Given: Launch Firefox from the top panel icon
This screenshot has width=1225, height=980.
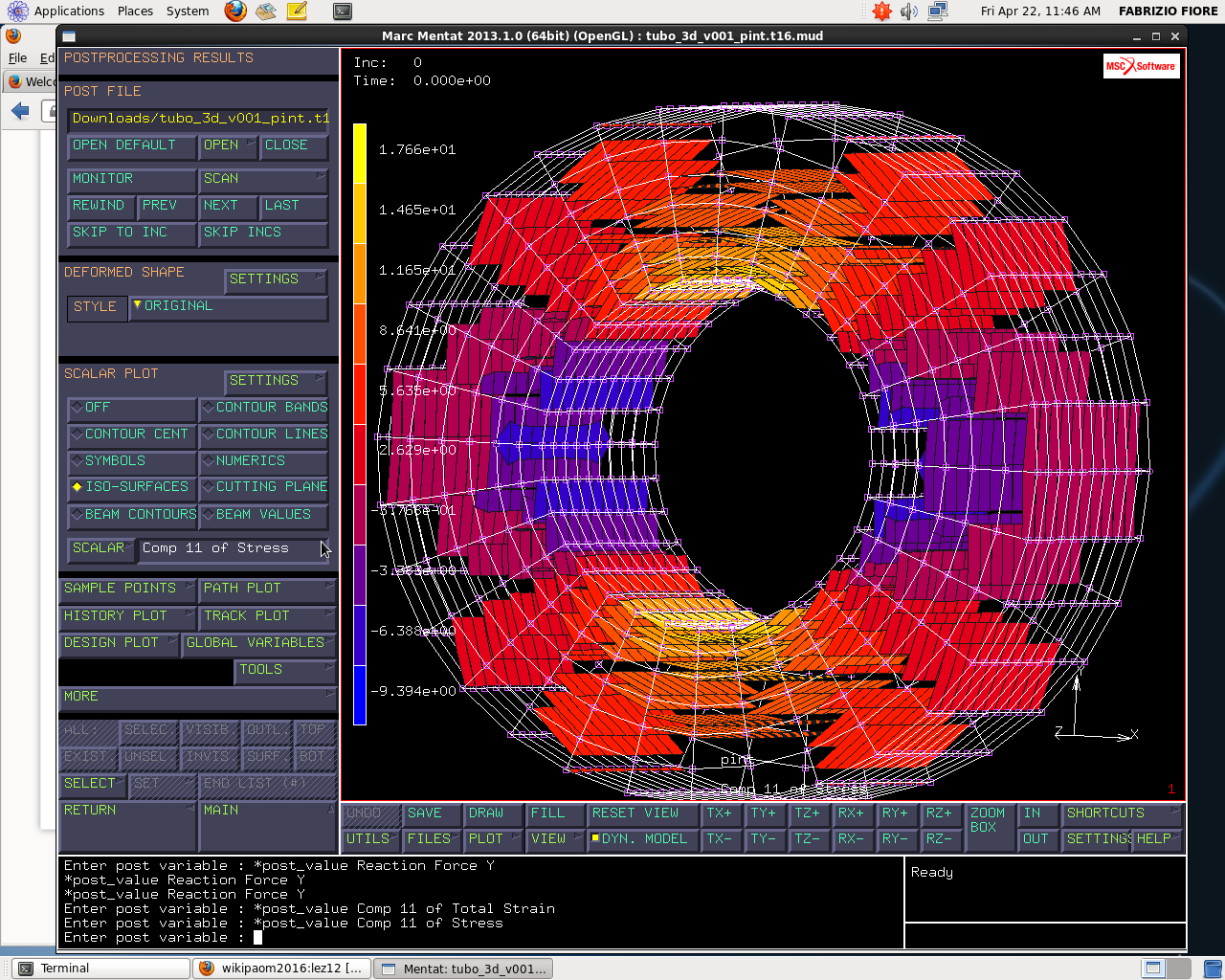Looking at the screenshot, I should click(x=235, y=11).
